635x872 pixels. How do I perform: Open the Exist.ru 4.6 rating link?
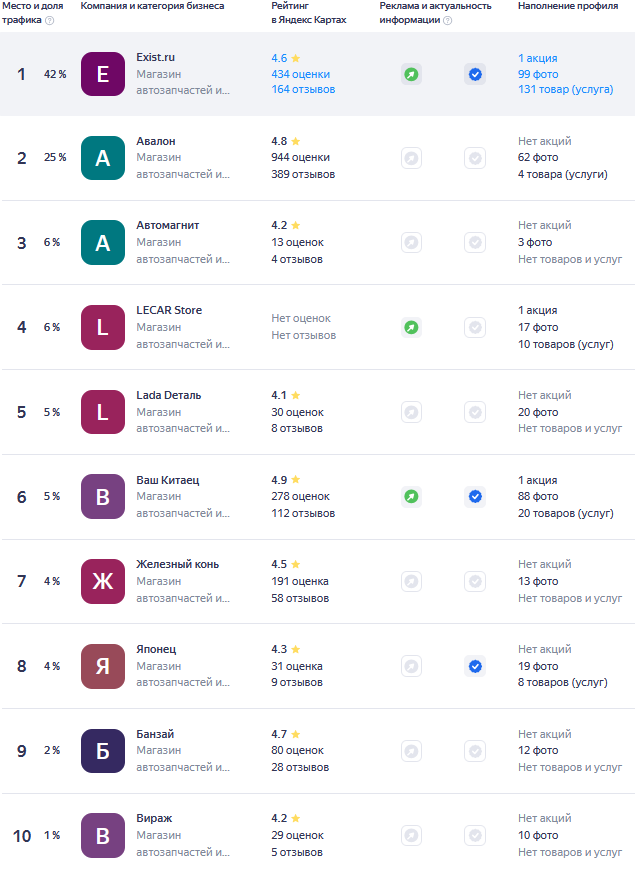coord(286,58)
